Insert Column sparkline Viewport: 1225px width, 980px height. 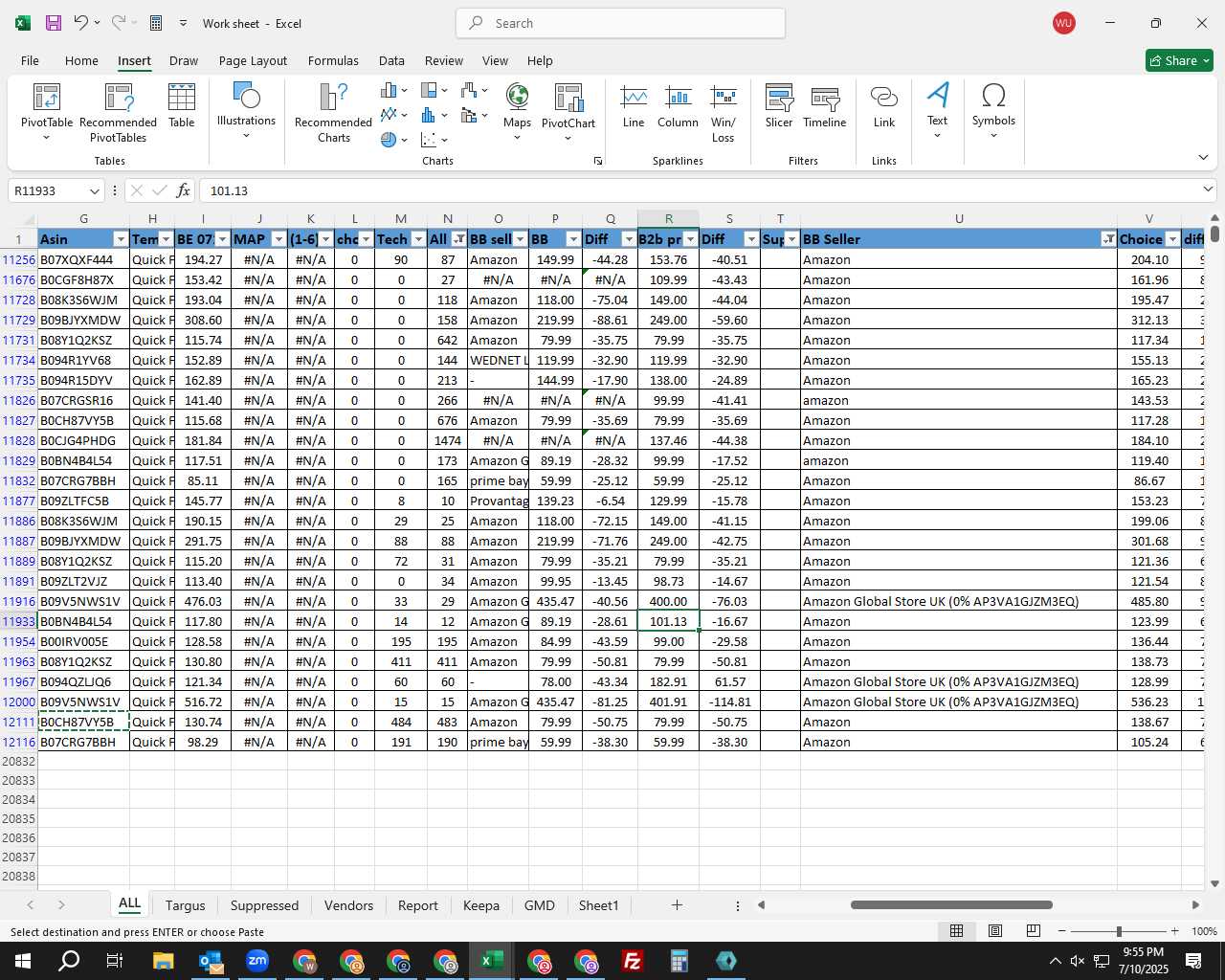tap(678, 105)
